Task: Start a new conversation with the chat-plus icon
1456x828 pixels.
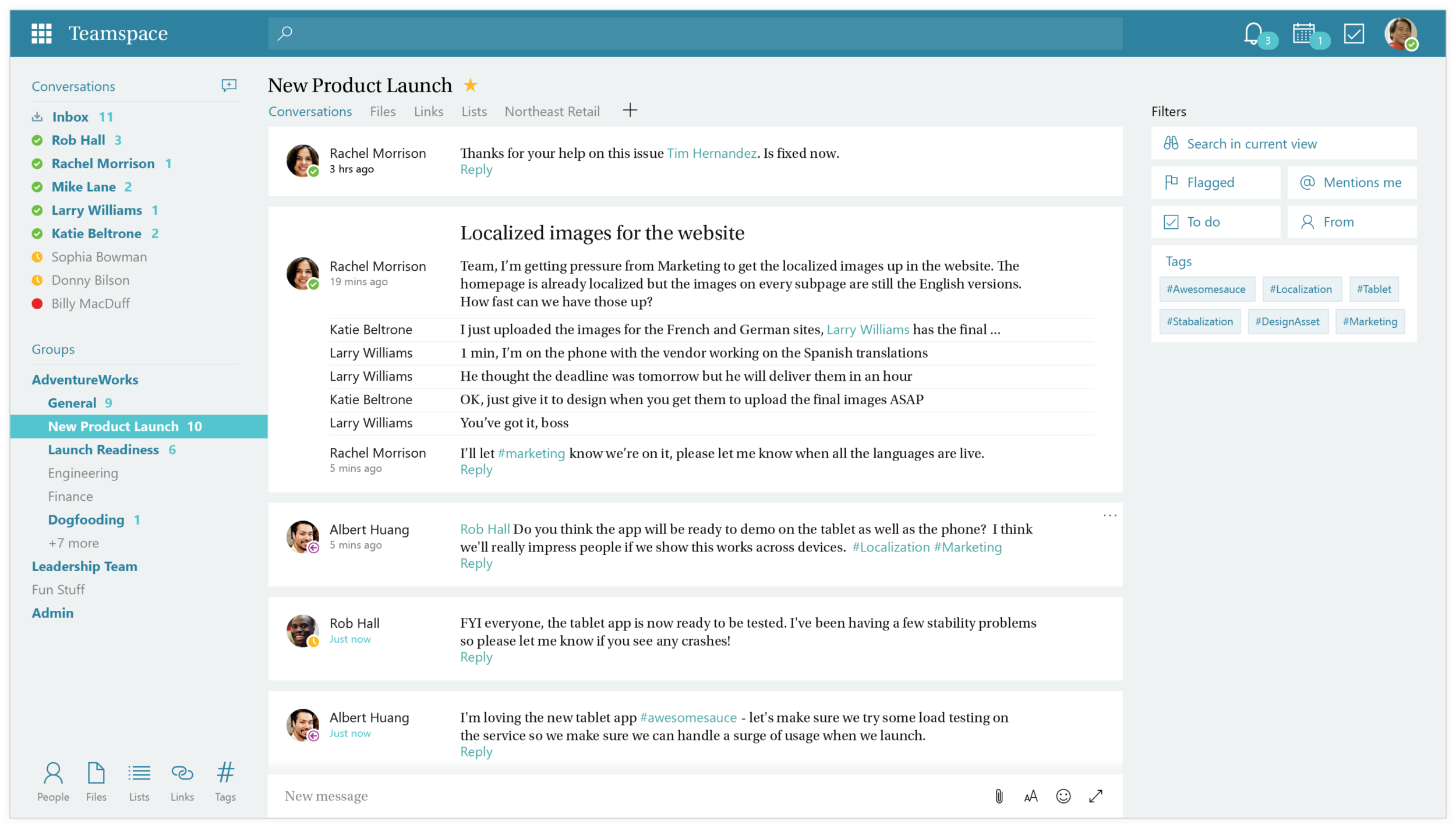Action: tap(229, 86)
